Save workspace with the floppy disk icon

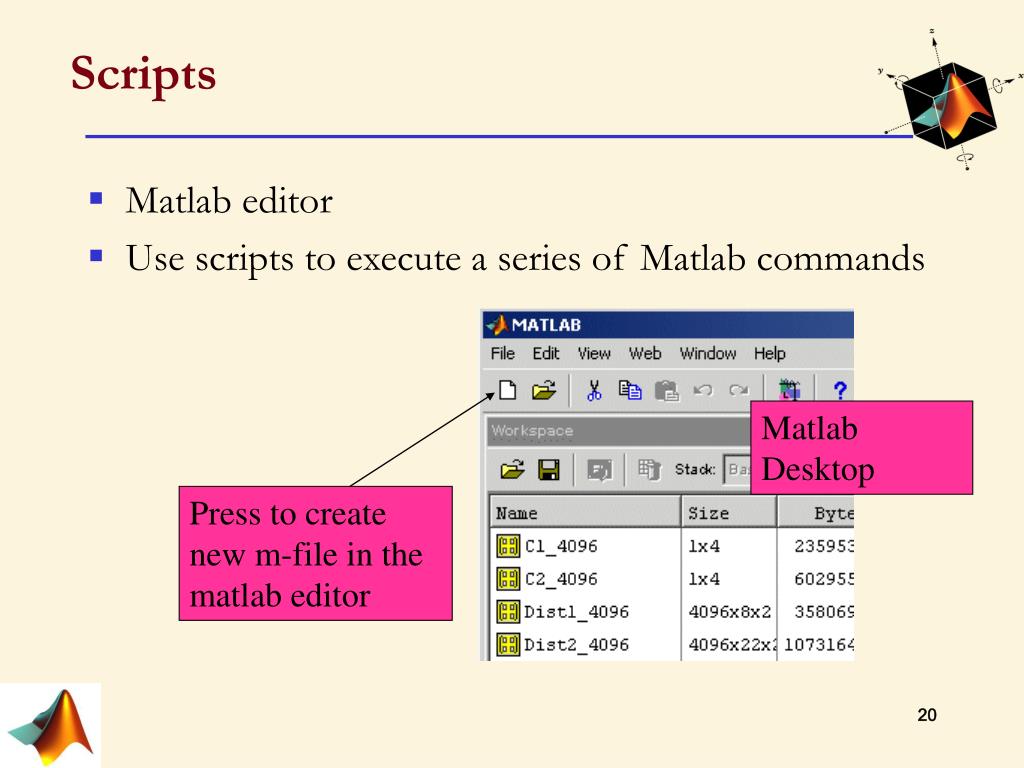[549, 470]
